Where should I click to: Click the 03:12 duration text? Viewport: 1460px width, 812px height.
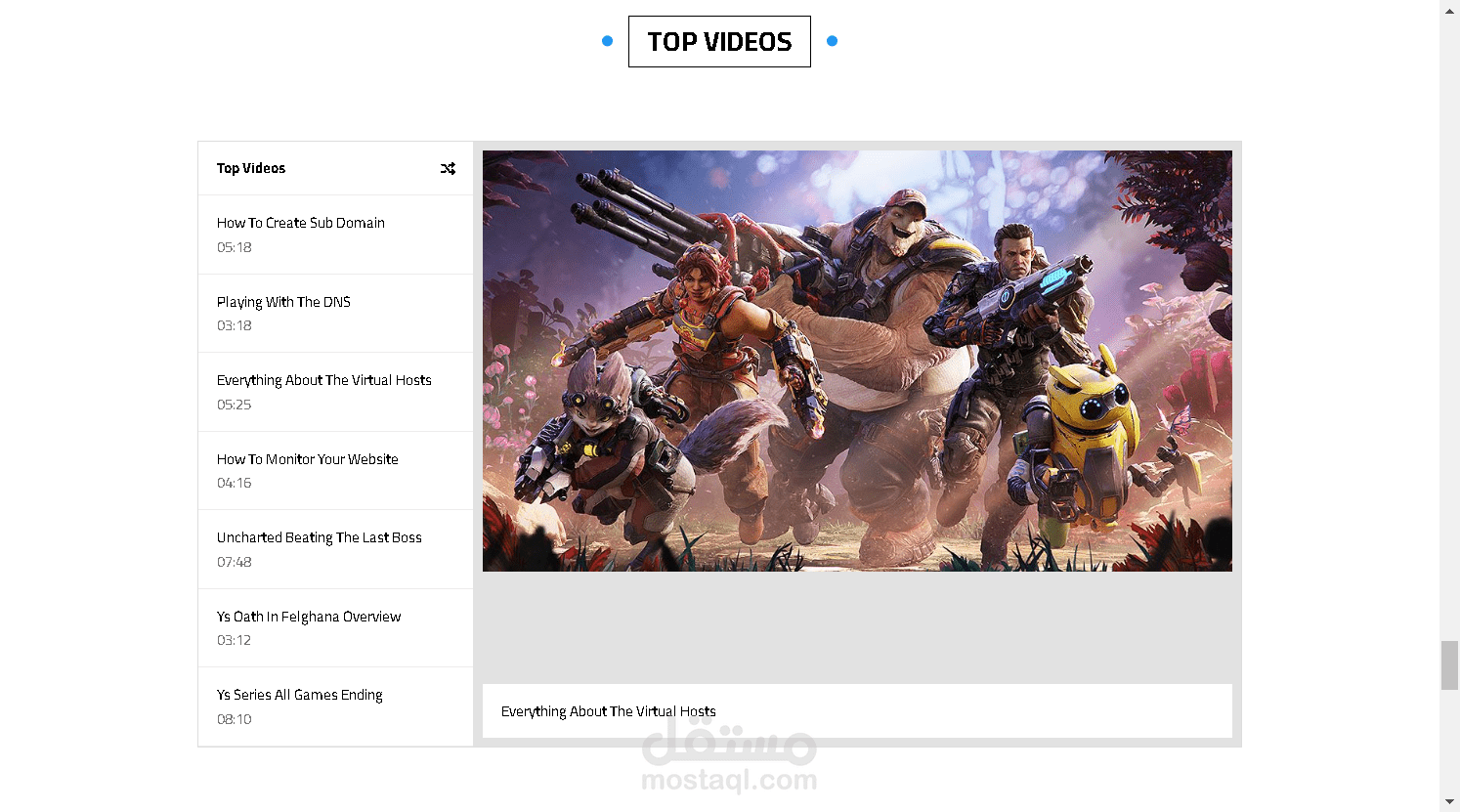235,640
